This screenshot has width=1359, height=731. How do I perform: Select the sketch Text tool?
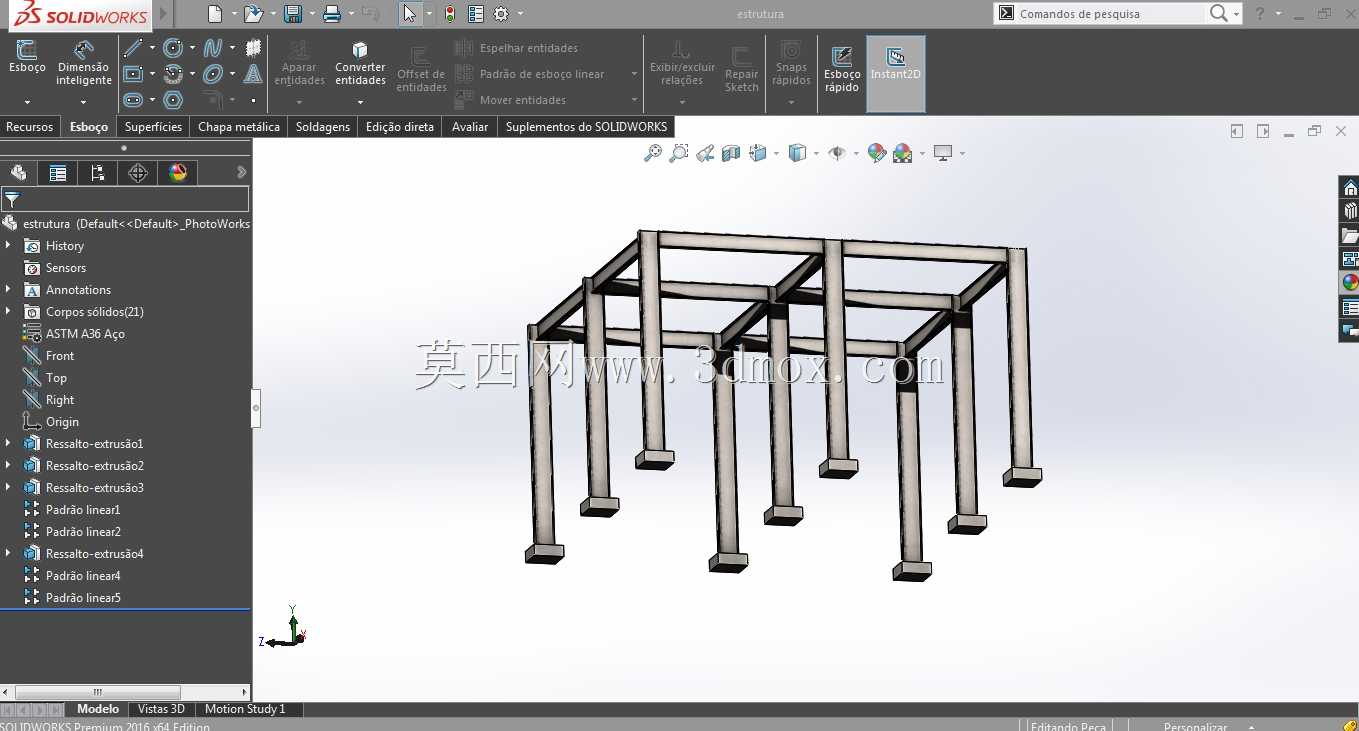(x=253, y=74)
